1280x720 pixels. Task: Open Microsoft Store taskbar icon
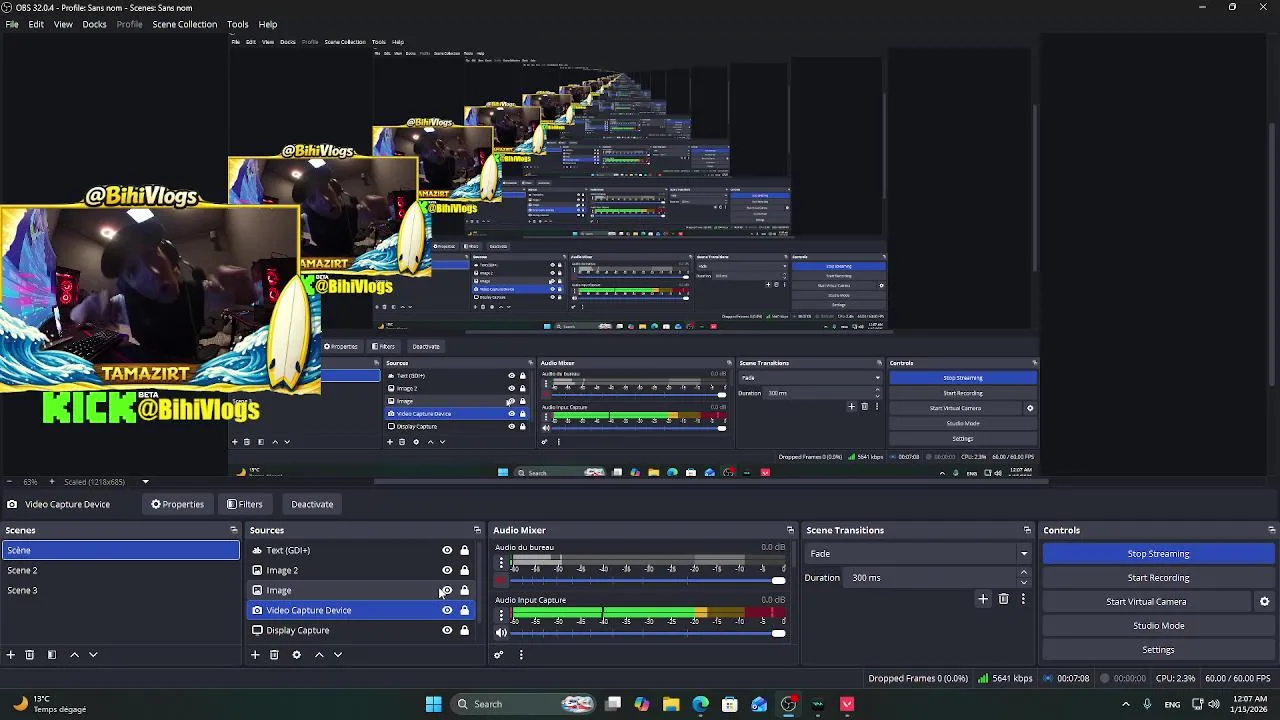(x=730, y=704)
